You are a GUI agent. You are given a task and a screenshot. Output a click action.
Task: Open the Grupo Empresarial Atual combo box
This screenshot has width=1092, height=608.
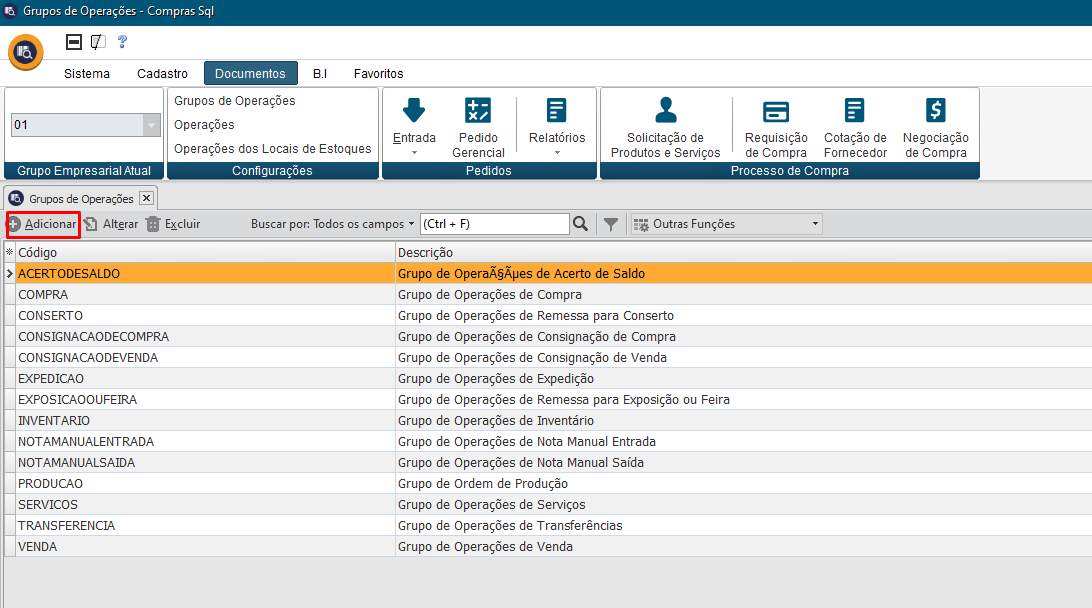coord(151,125)
